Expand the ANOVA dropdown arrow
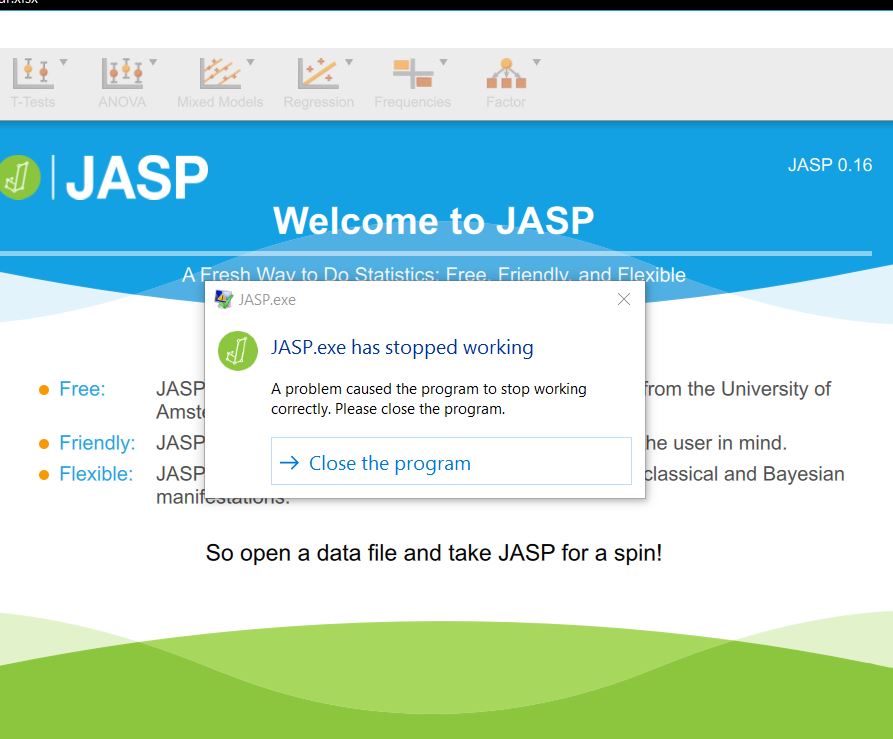The image size is (893, 739). point(151,62)
